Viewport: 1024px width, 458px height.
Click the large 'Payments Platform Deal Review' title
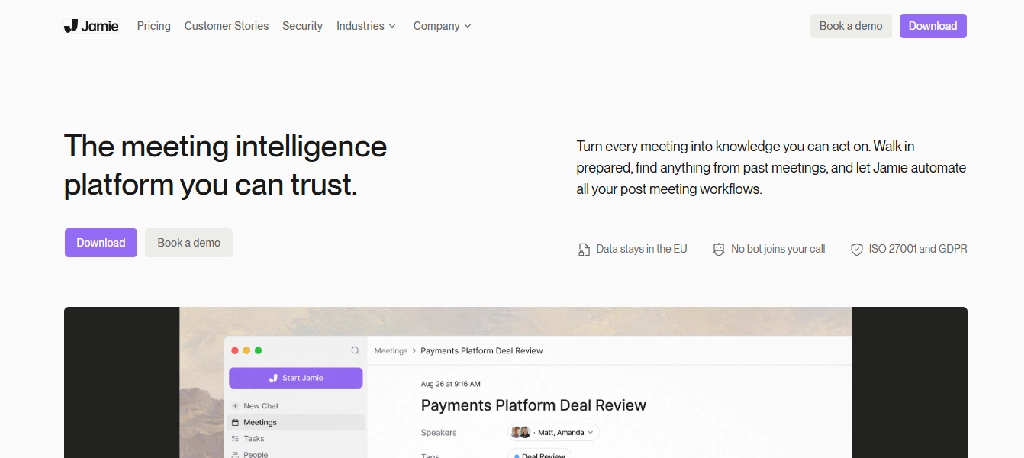(534, 405)
